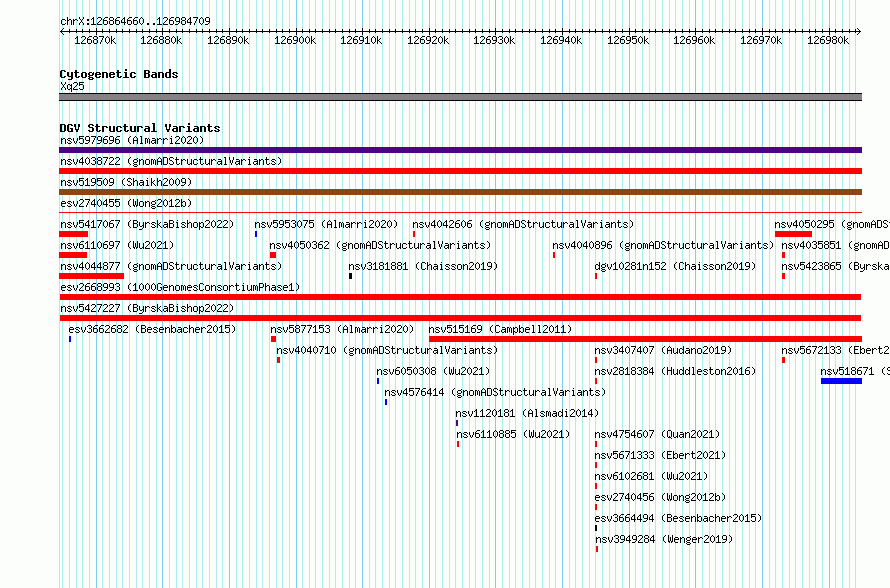
Task: Open nsv6110697 (Wu2021) label
Action: 117,245
